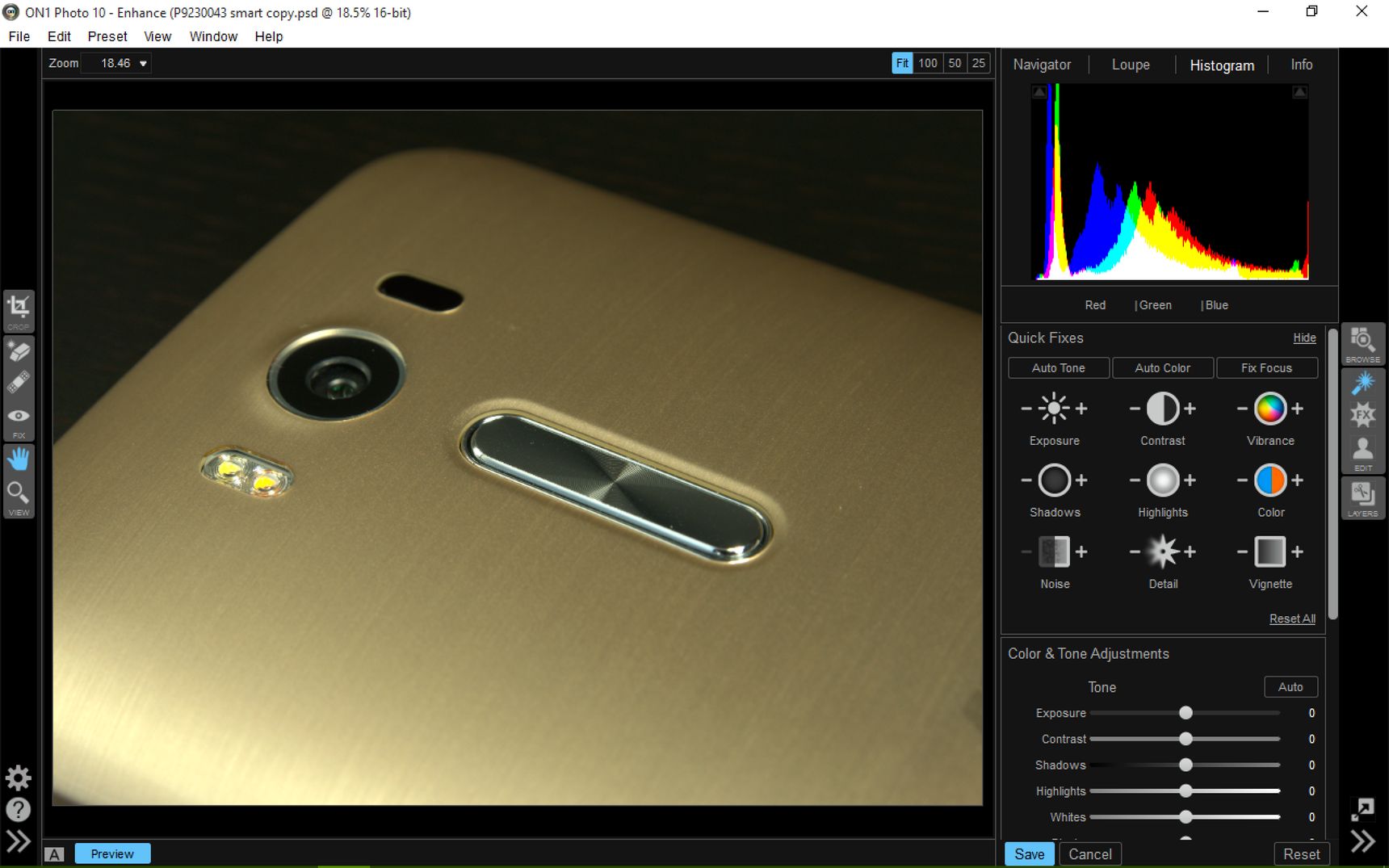This screenshot has width=1389, height=868.
Task: Increase Noise reduction with plus icon
Action: pos(1081,552)
